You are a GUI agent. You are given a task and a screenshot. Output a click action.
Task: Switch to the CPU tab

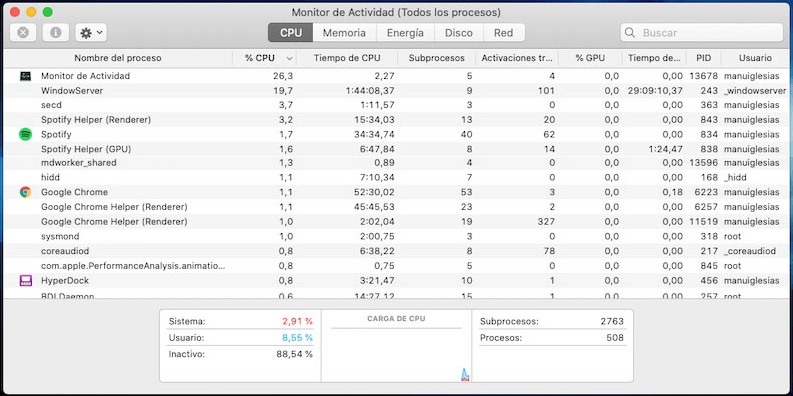[291, 33]
